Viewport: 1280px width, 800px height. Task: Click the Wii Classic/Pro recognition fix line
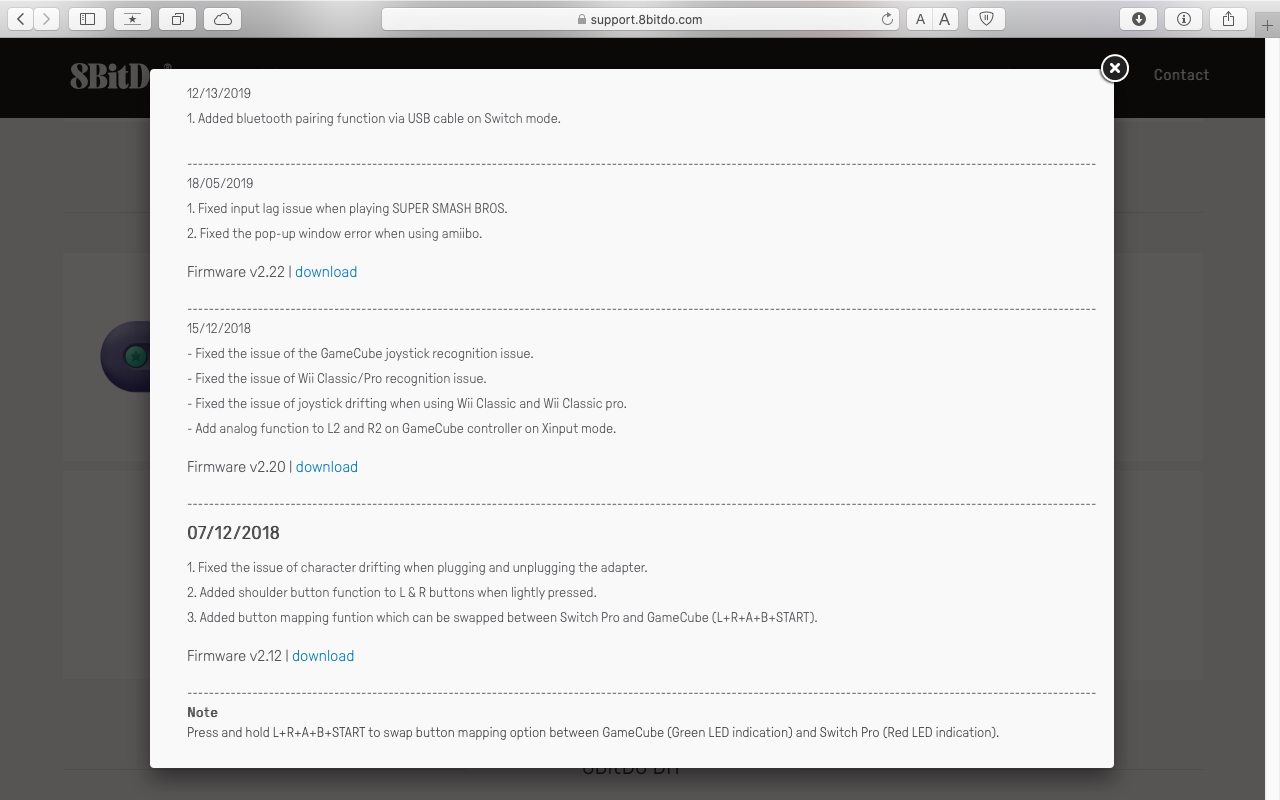click(x=337, y=378)
